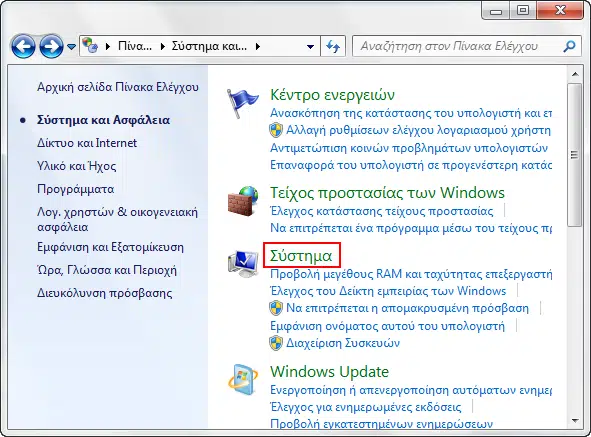591x437 pixels.
Task: Open Εμφάνιση και Εξατομίκευση category
Action: [110, 247]
